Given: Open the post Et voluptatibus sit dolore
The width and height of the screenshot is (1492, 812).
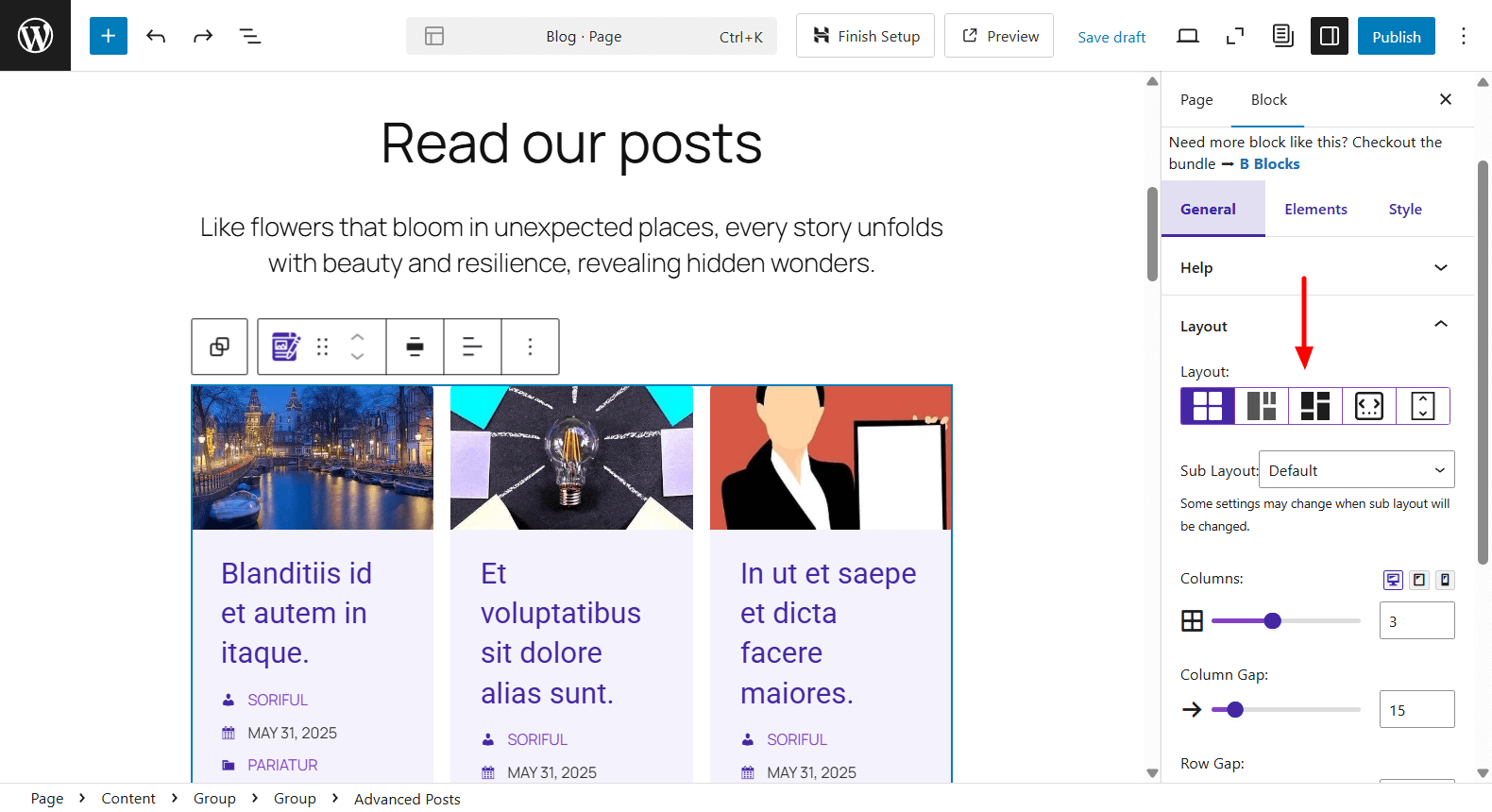Looking at the screenshot, I should click(x=561, y=633).
